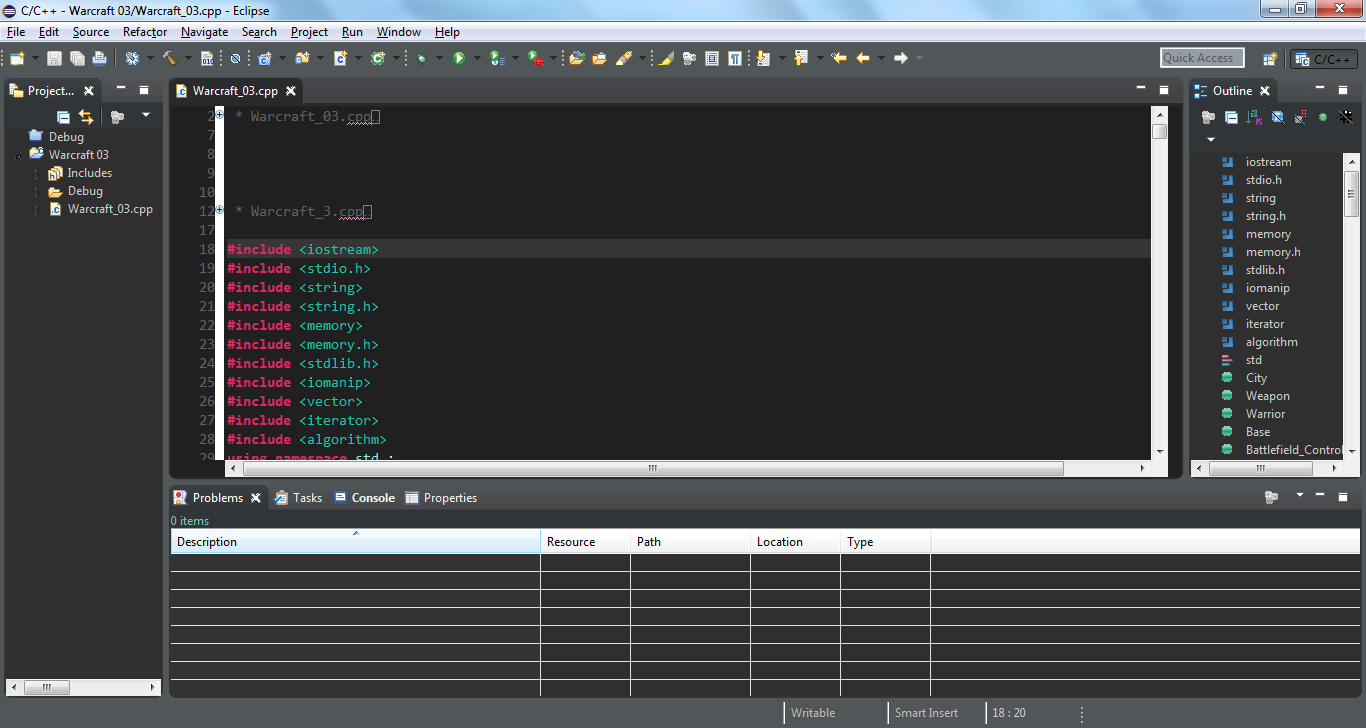Switch to the Properties tab
This screenshot has width=1366, height=728.
tap(441, 497)
